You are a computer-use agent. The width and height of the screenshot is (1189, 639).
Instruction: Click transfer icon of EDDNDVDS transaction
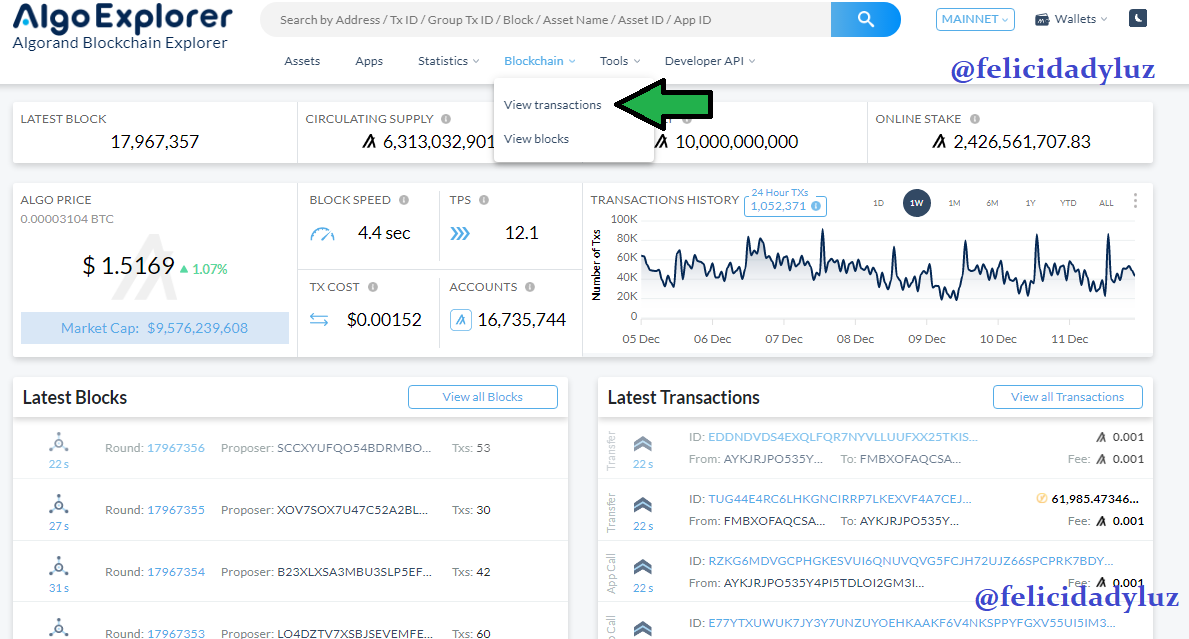click(642, 443)
